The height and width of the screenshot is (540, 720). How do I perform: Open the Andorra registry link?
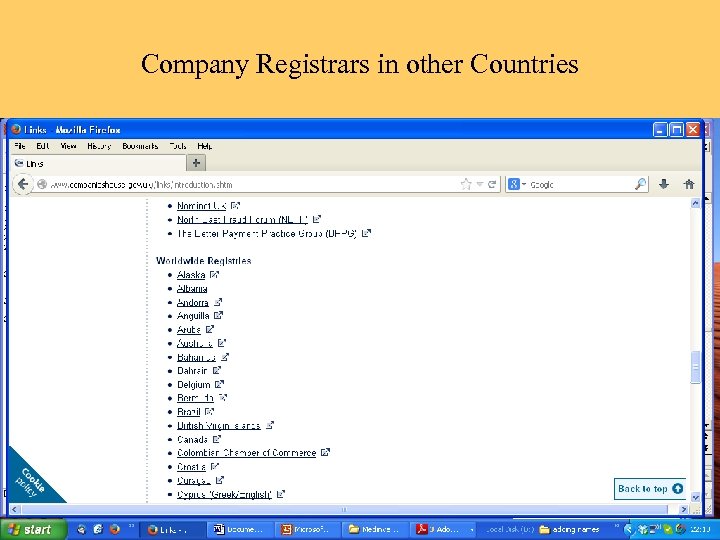(x=193, y=302)
